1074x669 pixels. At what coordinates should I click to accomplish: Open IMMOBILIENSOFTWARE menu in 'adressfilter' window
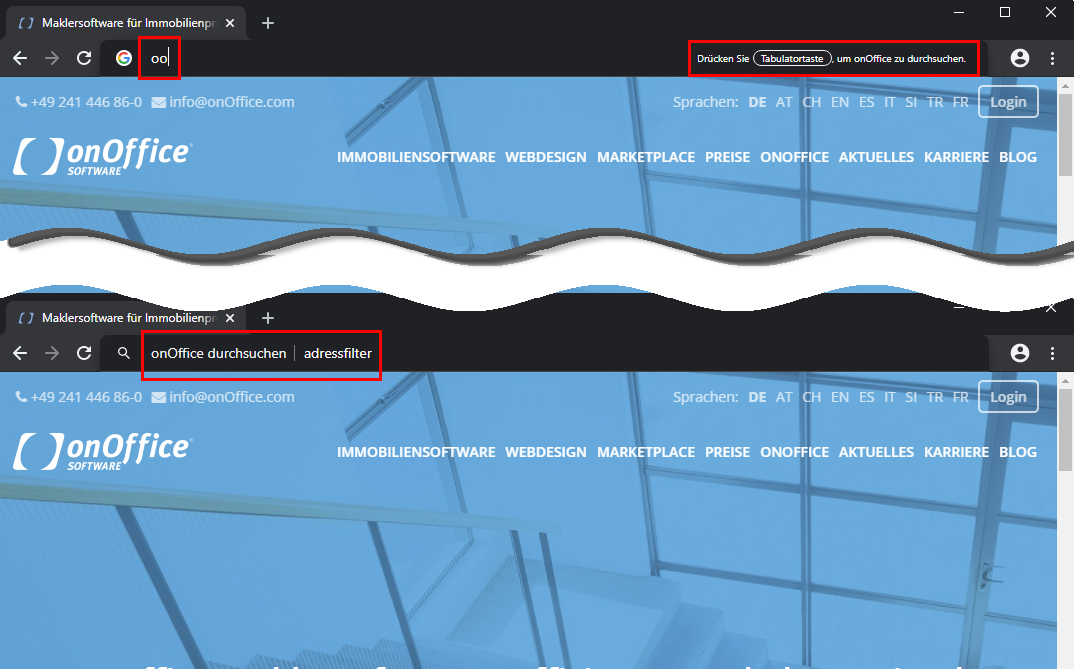(416, 452)
